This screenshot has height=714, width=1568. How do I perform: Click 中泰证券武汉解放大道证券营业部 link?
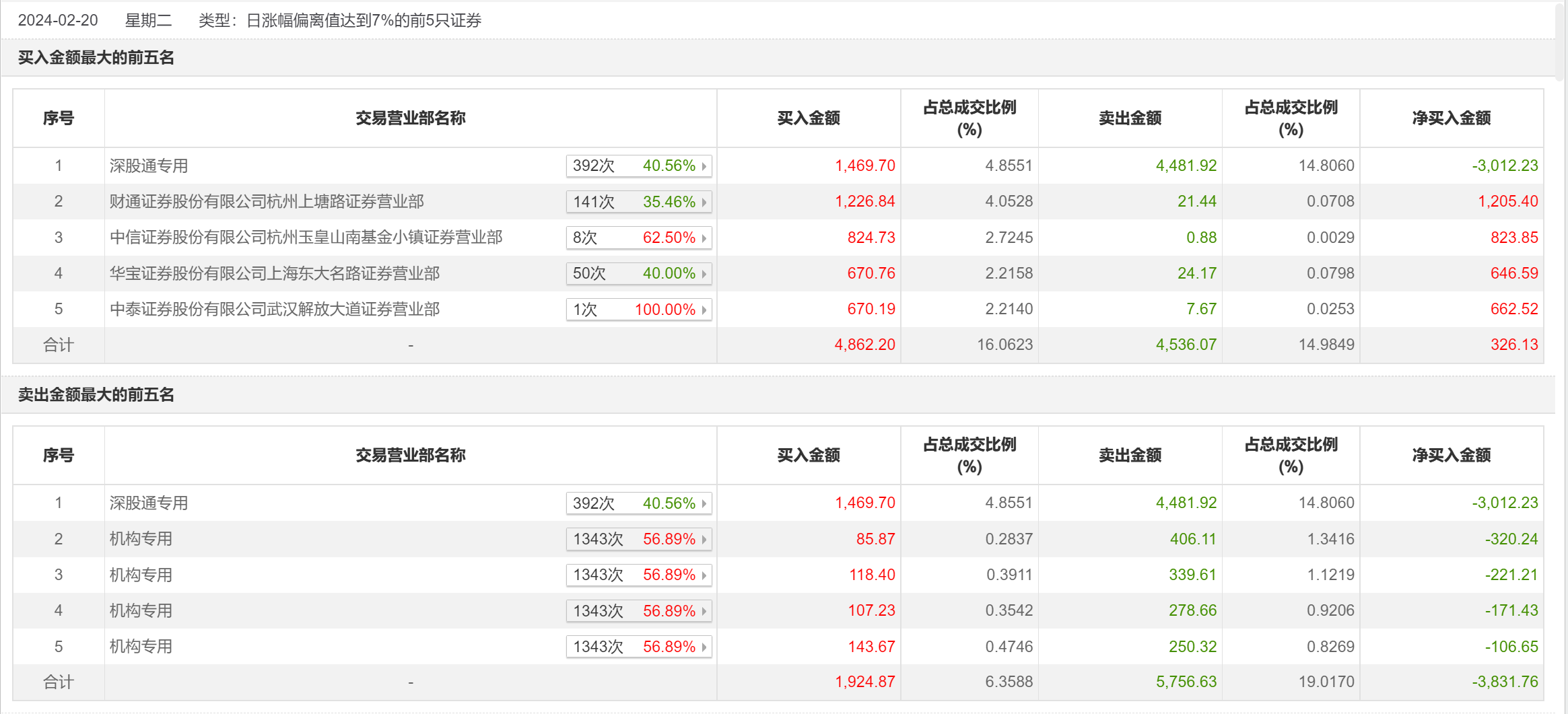[x=274, y=310]
